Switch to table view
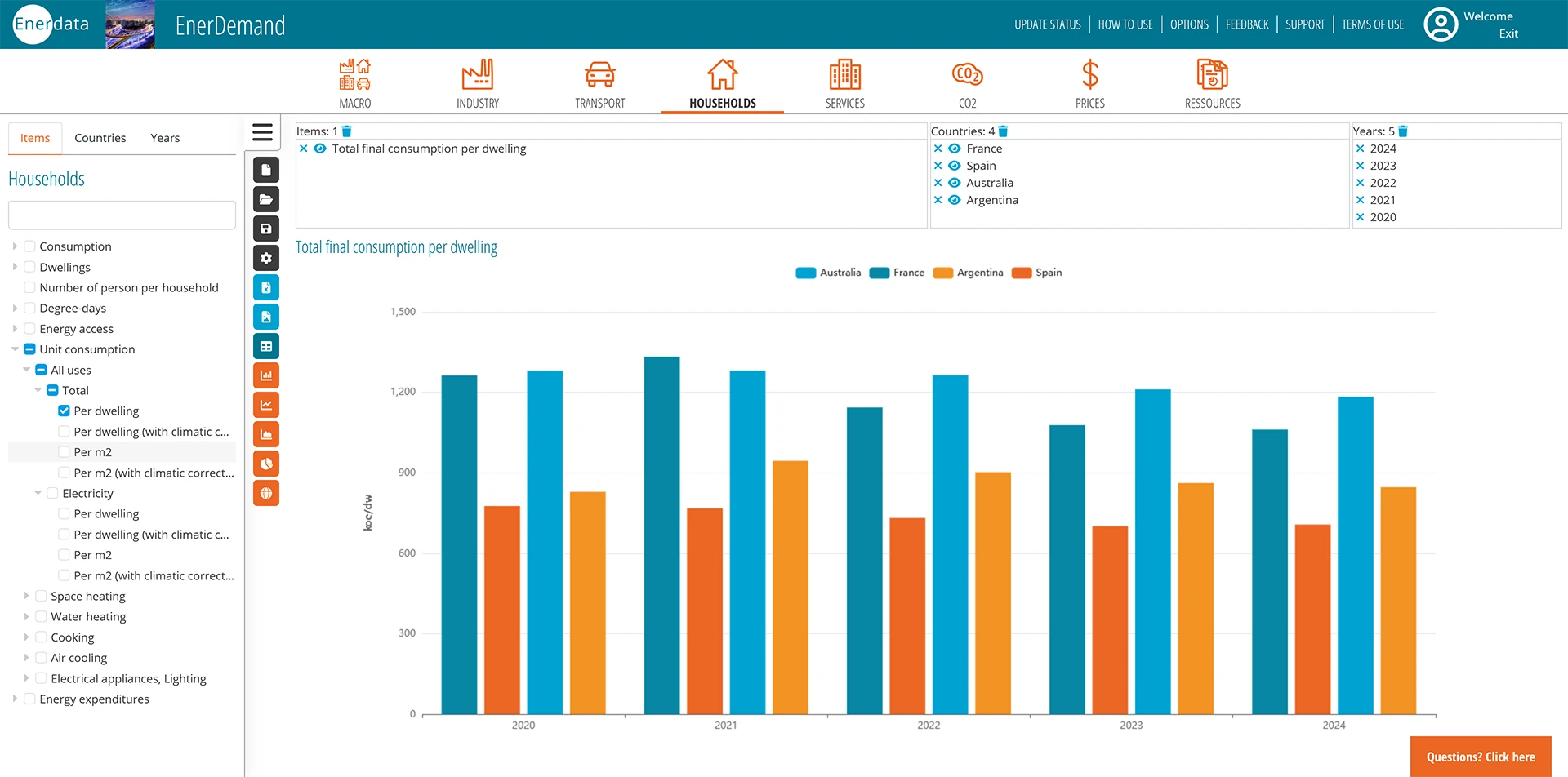Screen dimensions: 1568x777 [x=265, y=345]
